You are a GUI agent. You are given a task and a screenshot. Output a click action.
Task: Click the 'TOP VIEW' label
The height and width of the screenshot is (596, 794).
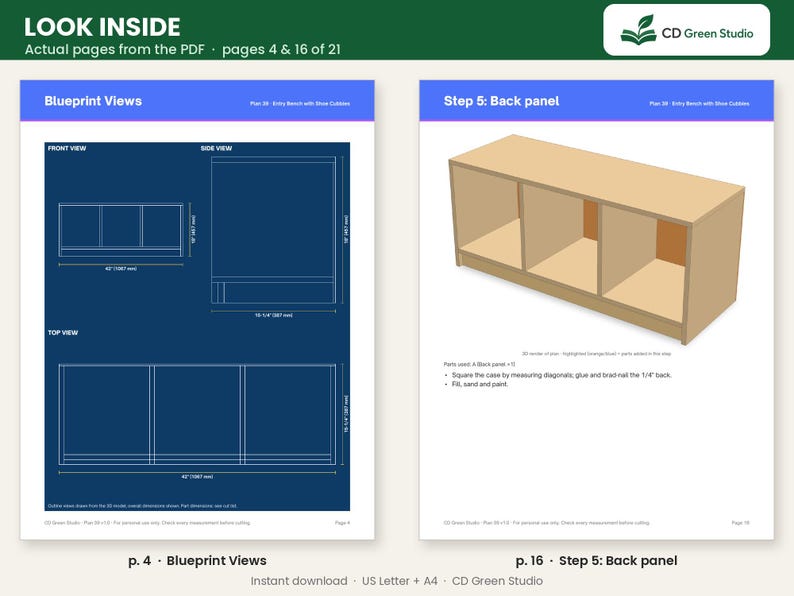[63, 333]
